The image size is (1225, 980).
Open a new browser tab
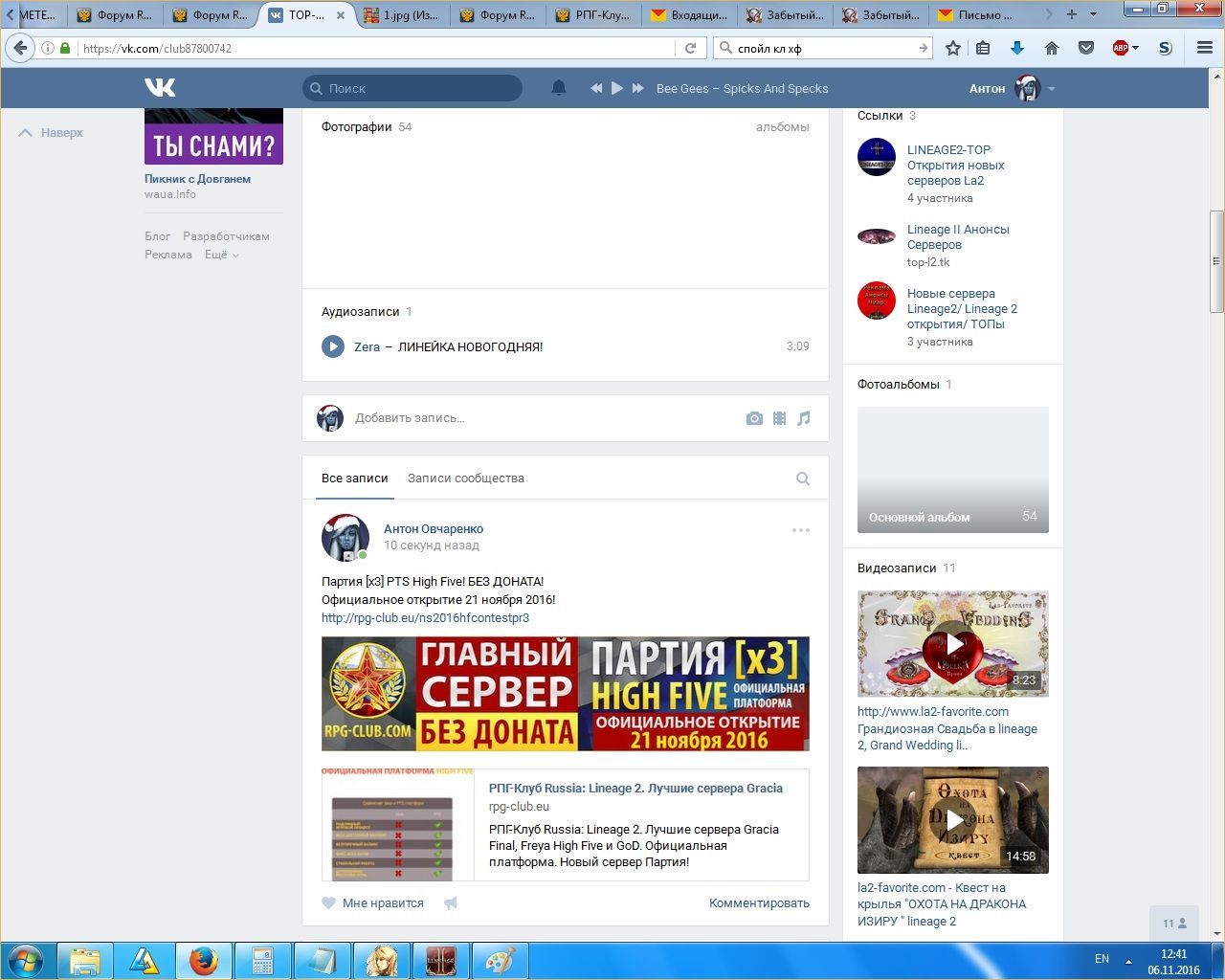pos(1072,14)
